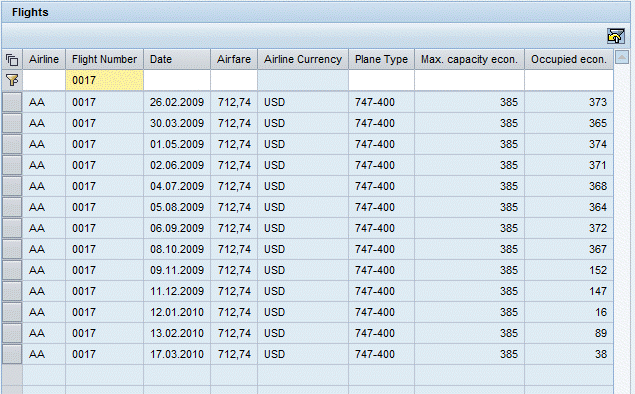Click the date cell 17.03.2010
Viewport: 635px width, 394px height.
click(x=177, y=354)
